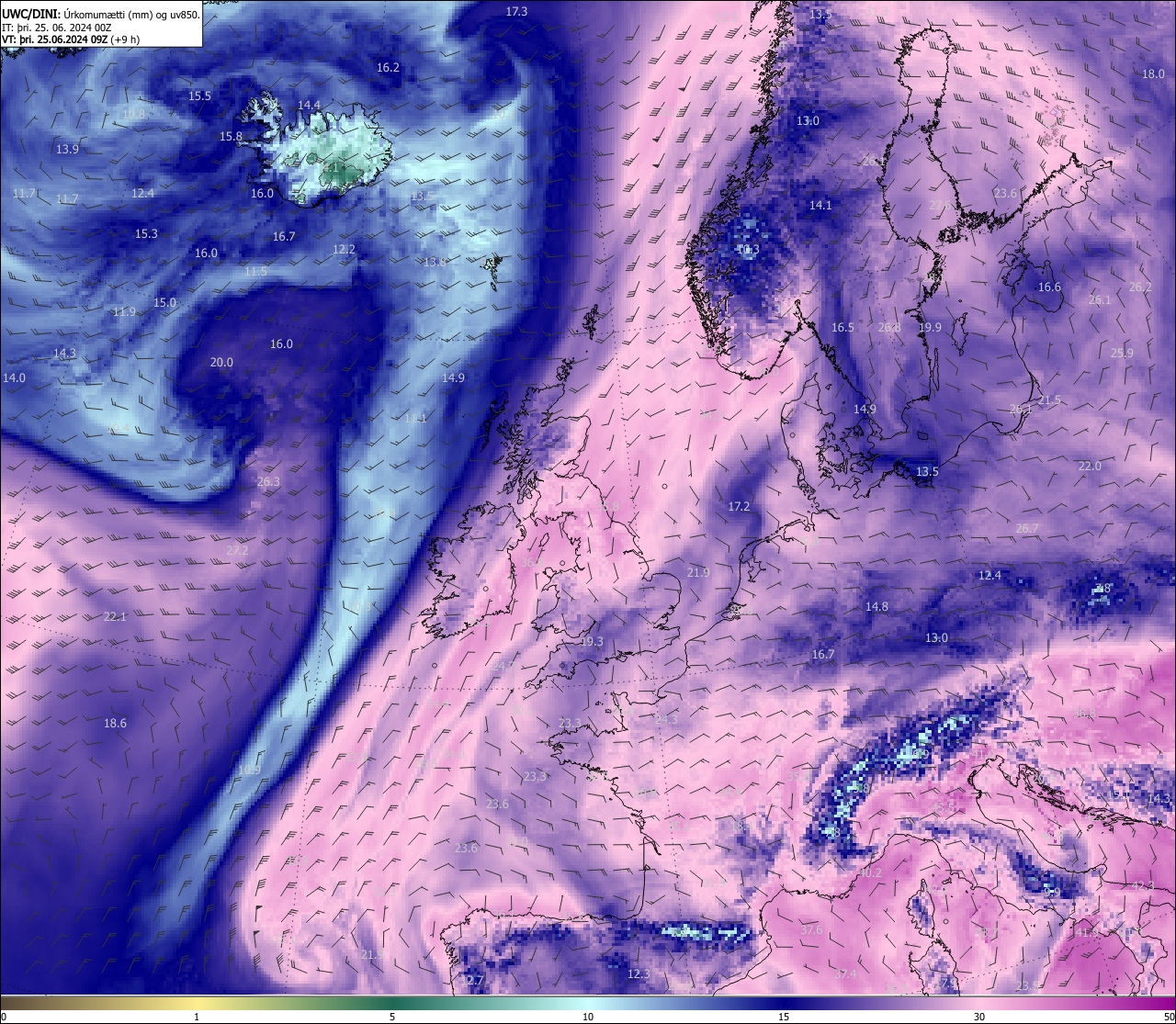
Task: Click the 21.9 value east of England
Action: (x=698, y=572)
